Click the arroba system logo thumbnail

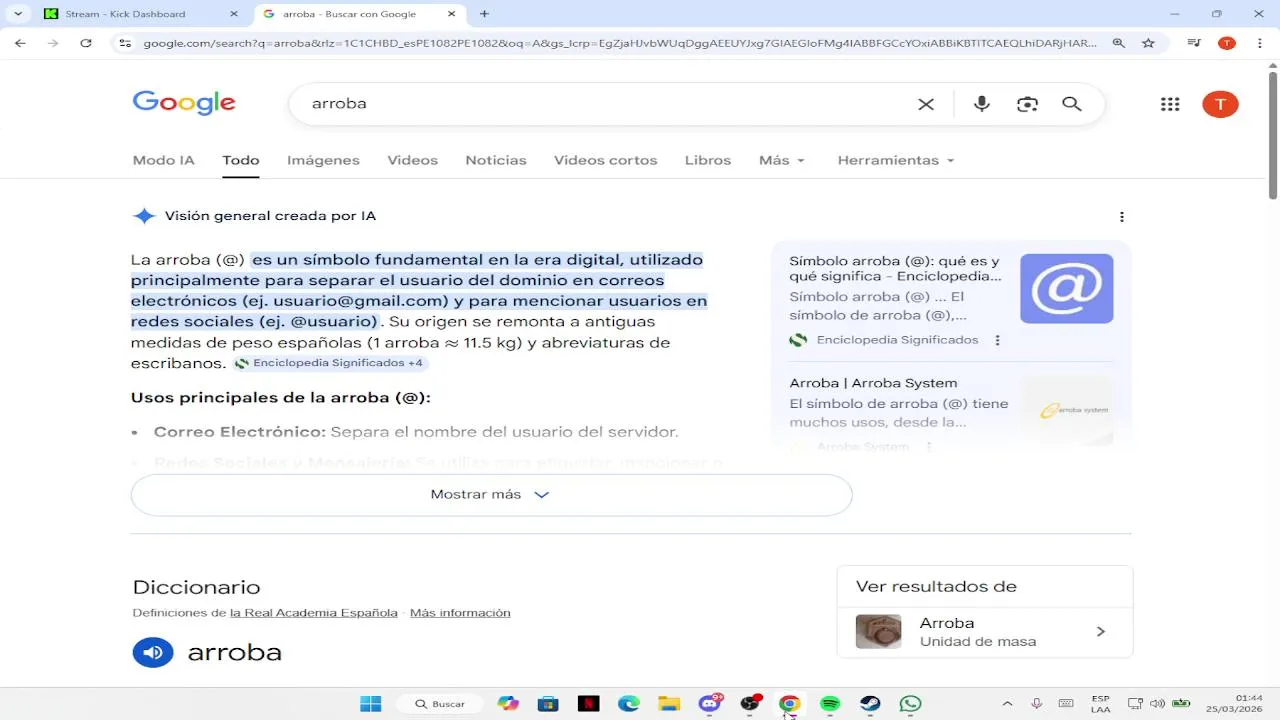point(1067,410)
